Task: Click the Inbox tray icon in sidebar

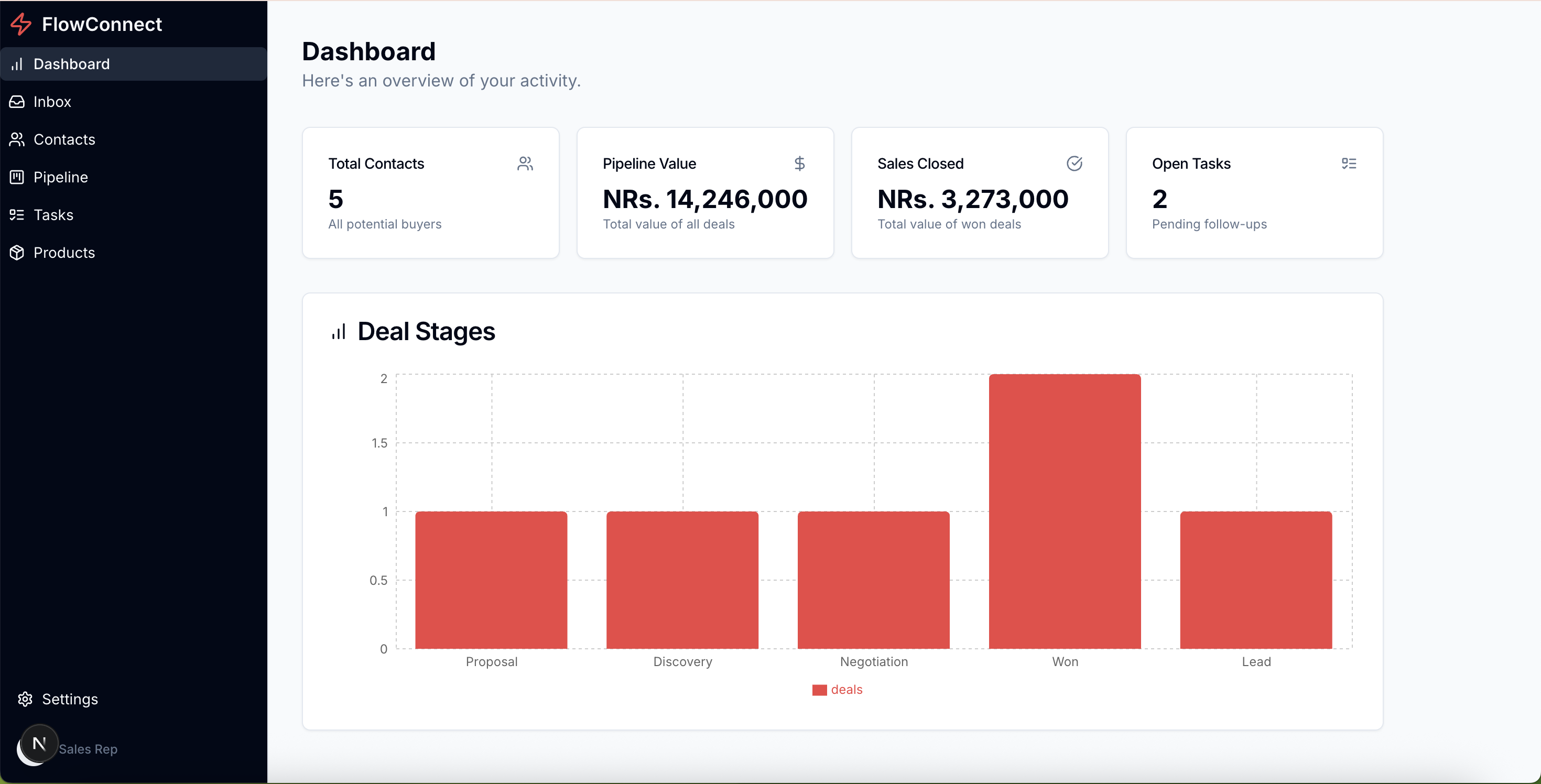Action: coord(17,102)
